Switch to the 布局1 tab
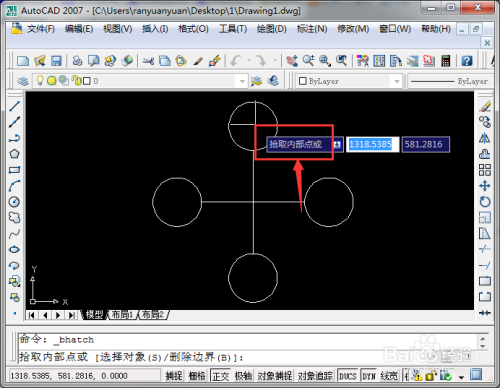The height and width of the screenshot is (388, 500). 122,315
